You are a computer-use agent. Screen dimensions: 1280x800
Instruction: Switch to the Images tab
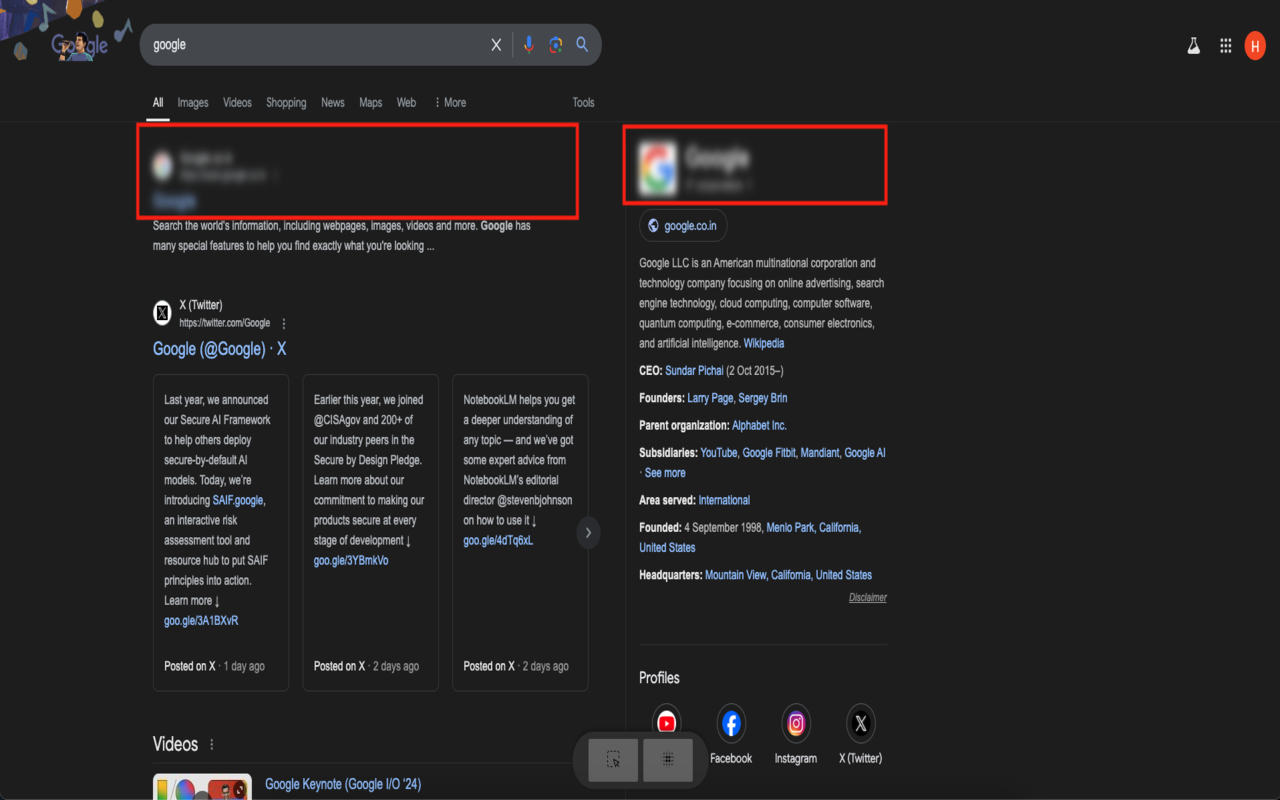pyautogui.click(x=192, y=102)
